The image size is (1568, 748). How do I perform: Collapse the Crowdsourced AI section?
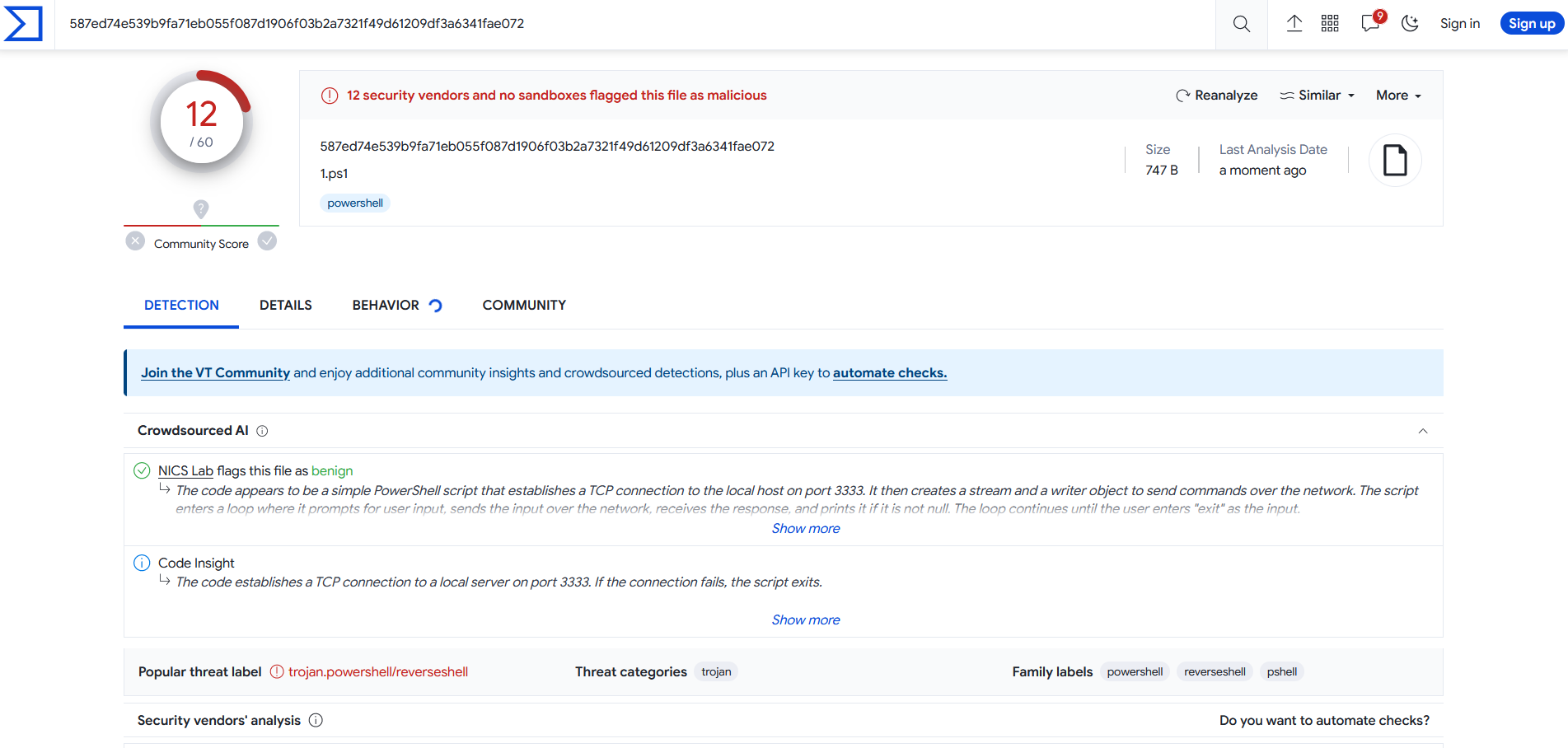pyautogui.click(x=1423, y=431)
